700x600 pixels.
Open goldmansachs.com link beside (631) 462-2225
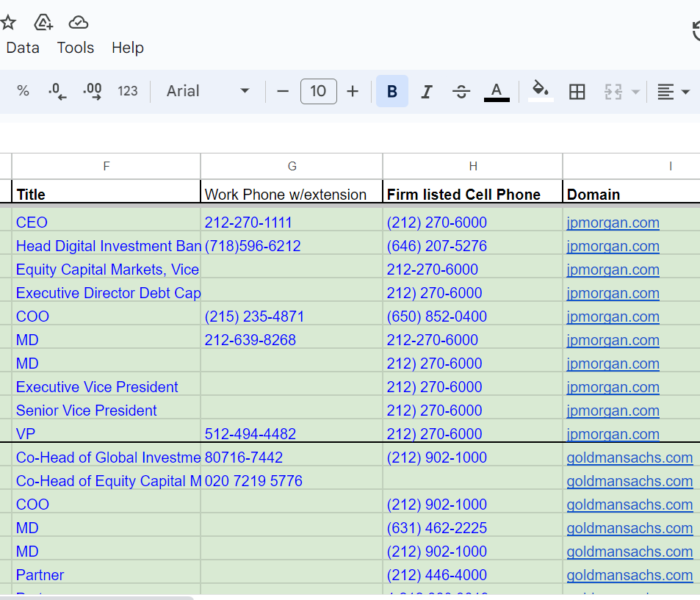(x=629, y=528)
